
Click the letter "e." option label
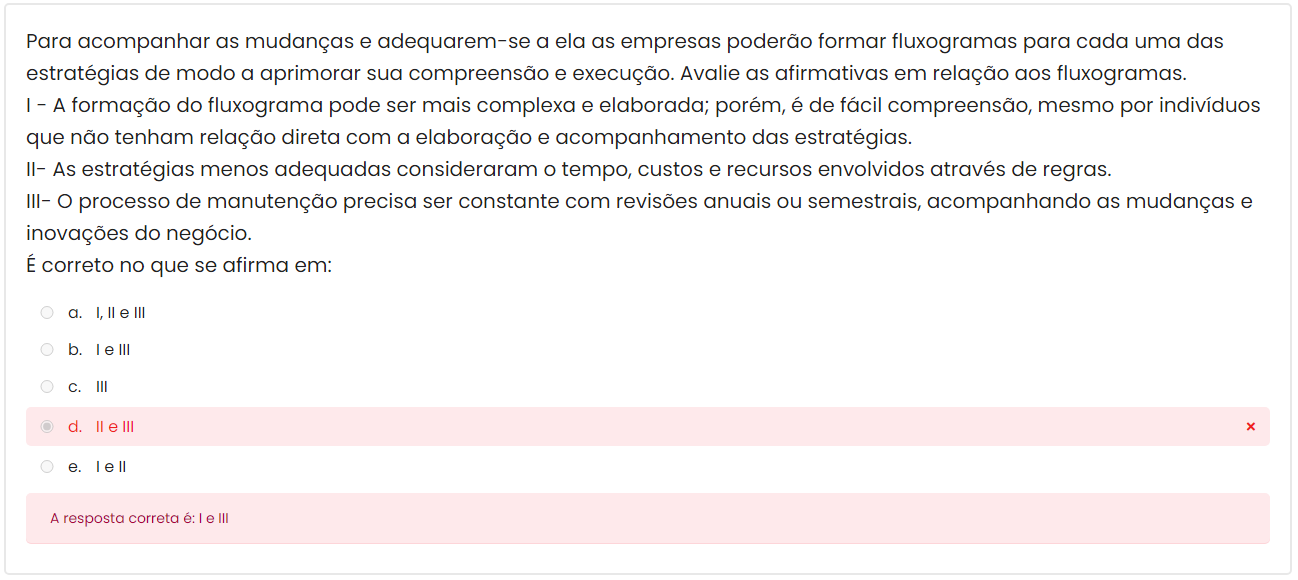click(x=75, y=467)
